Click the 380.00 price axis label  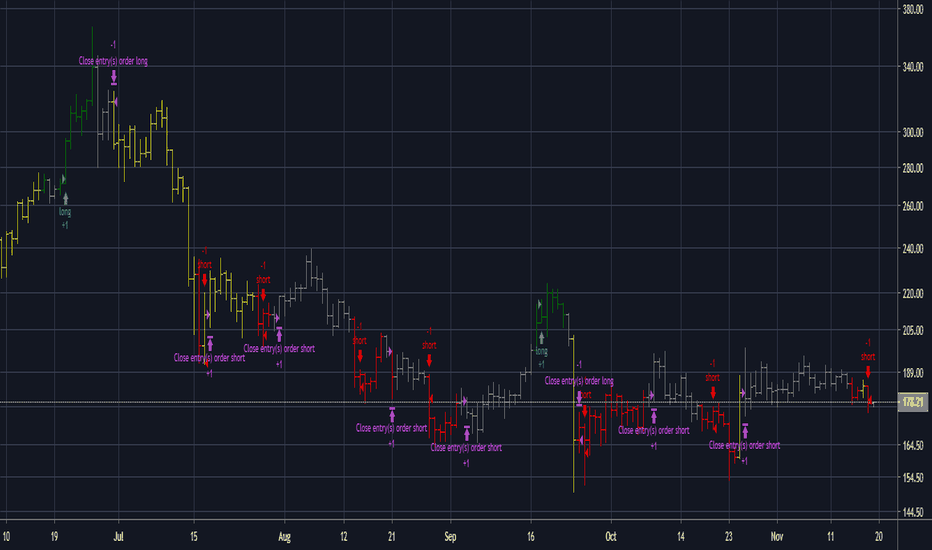[912, 10]
